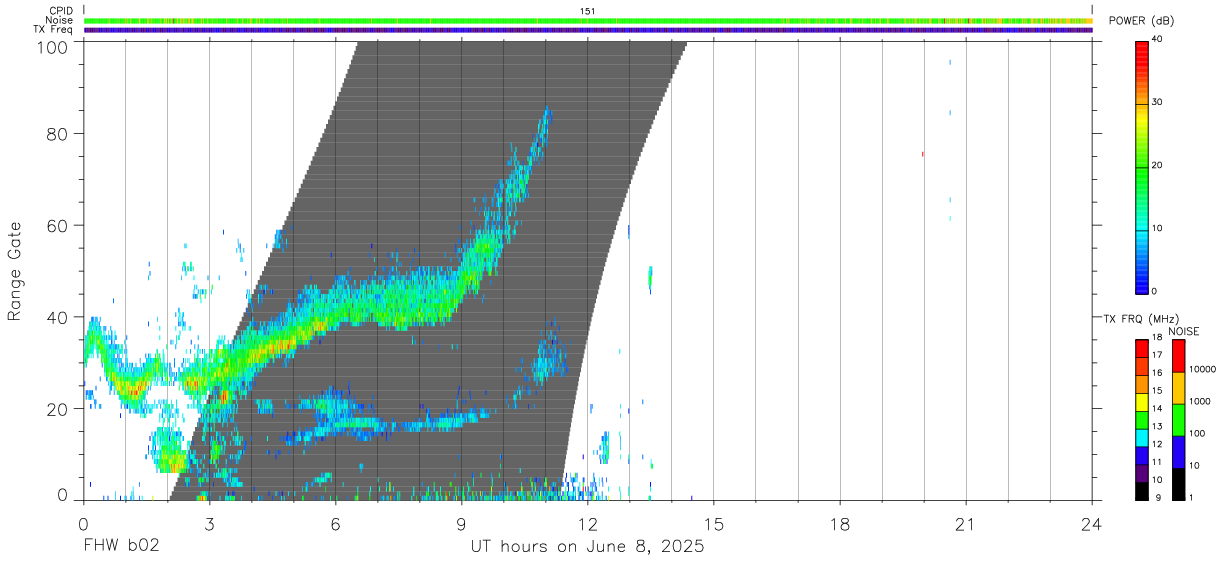Click the x-axis tick label "24"
Viewport: 1228px width, 567px height.
pos(1091,523)
